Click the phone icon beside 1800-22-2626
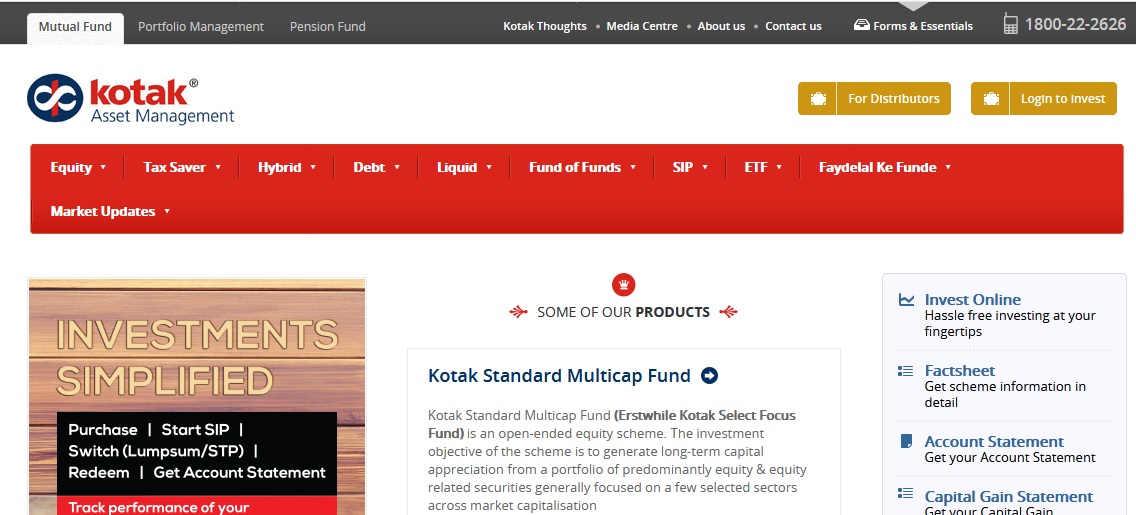 click(1010, 25)
